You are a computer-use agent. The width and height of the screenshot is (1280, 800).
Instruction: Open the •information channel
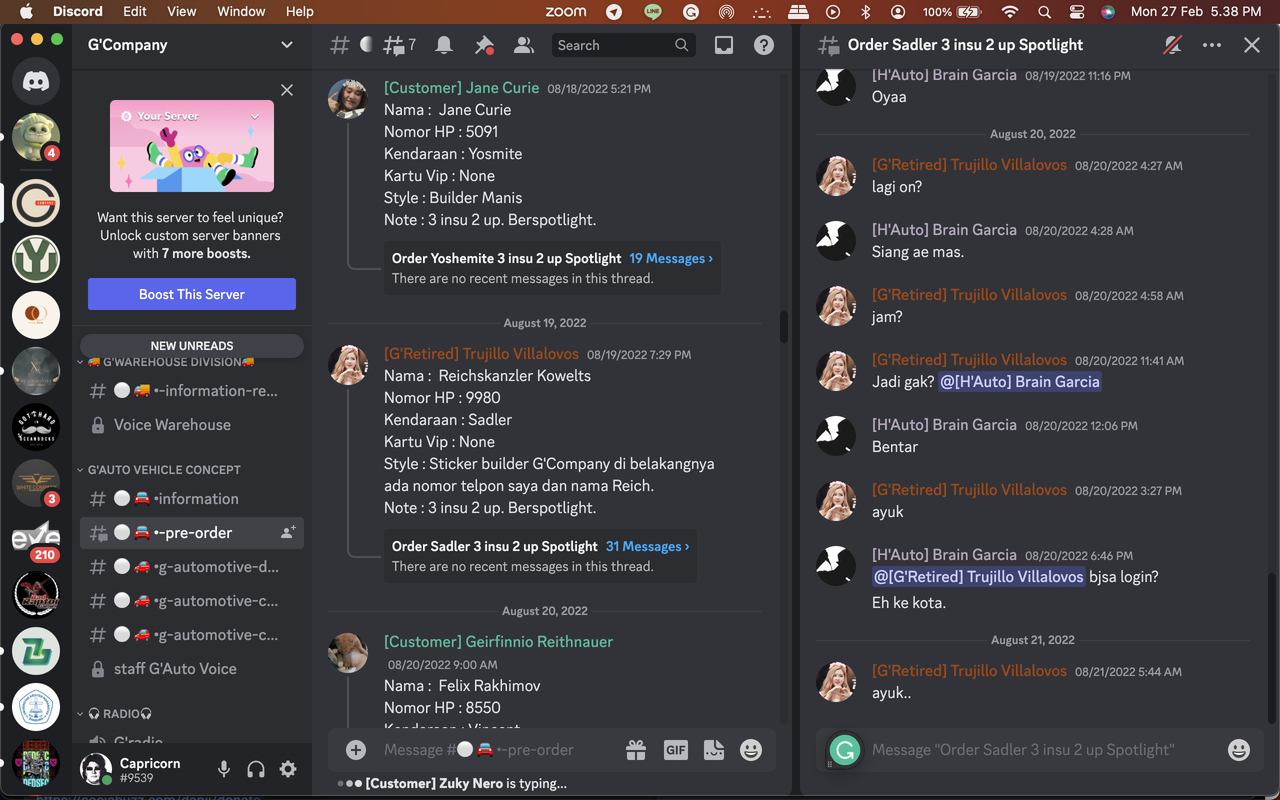coord(192,499)
